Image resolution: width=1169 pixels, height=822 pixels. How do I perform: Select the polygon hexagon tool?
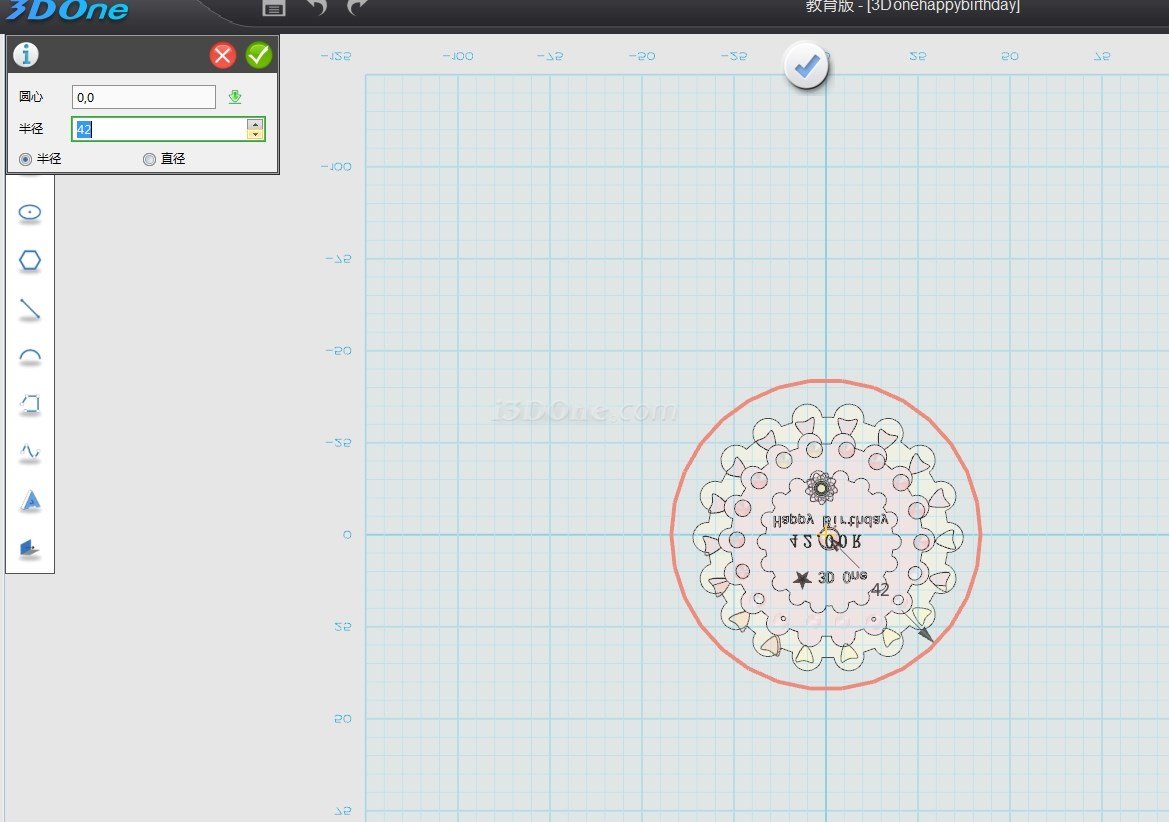coord(30,261)
